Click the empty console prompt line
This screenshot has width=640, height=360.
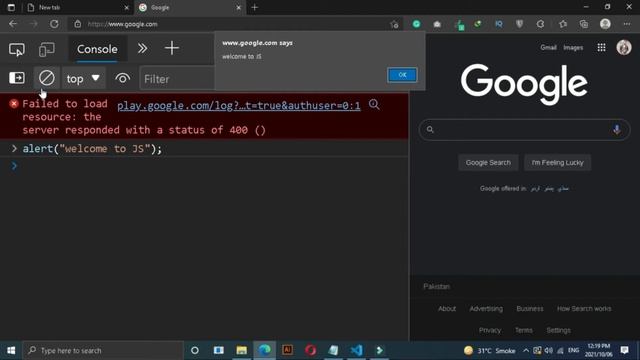[x=204, y=166]
